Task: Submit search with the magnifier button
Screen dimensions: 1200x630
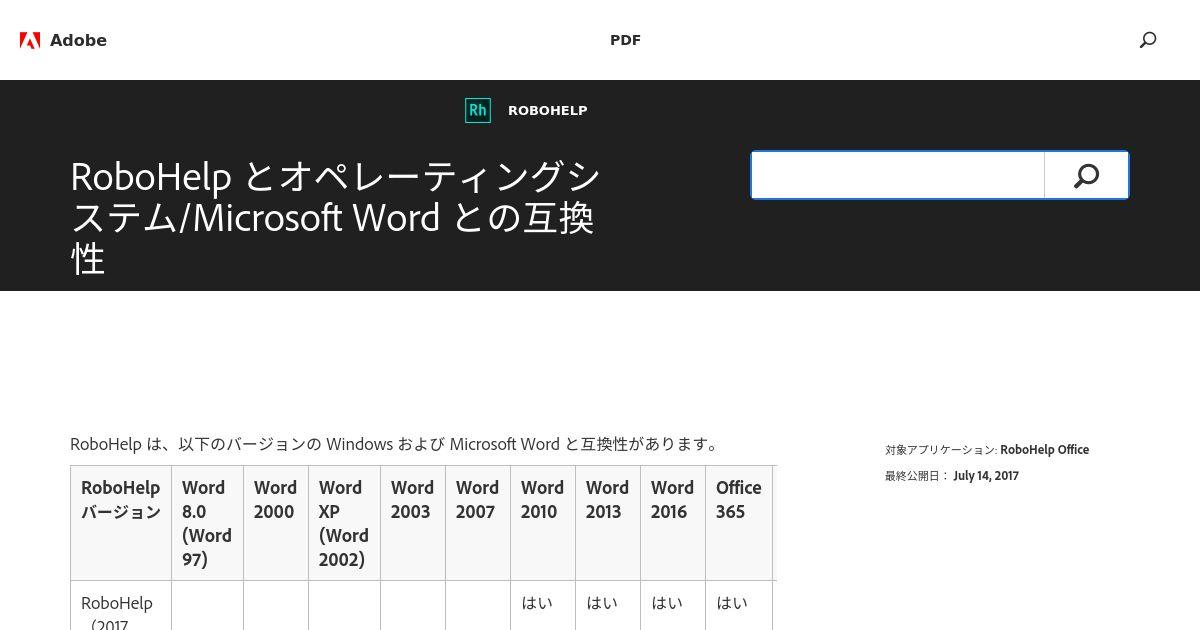Action: click(x=1086, y=176)
